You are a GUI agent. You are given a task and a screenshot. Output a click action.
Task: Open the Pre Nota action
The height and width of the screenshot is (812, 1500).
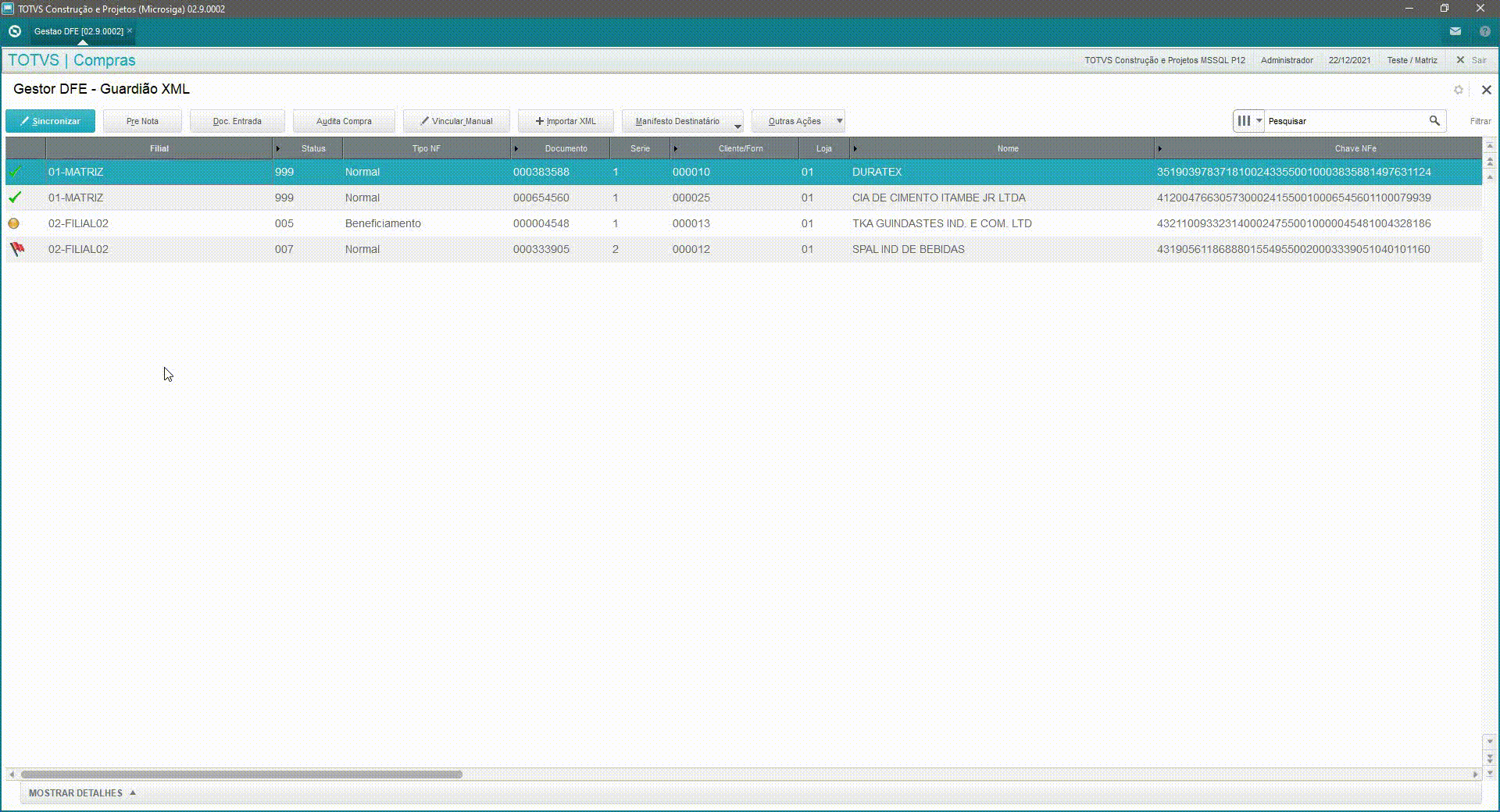142,121
